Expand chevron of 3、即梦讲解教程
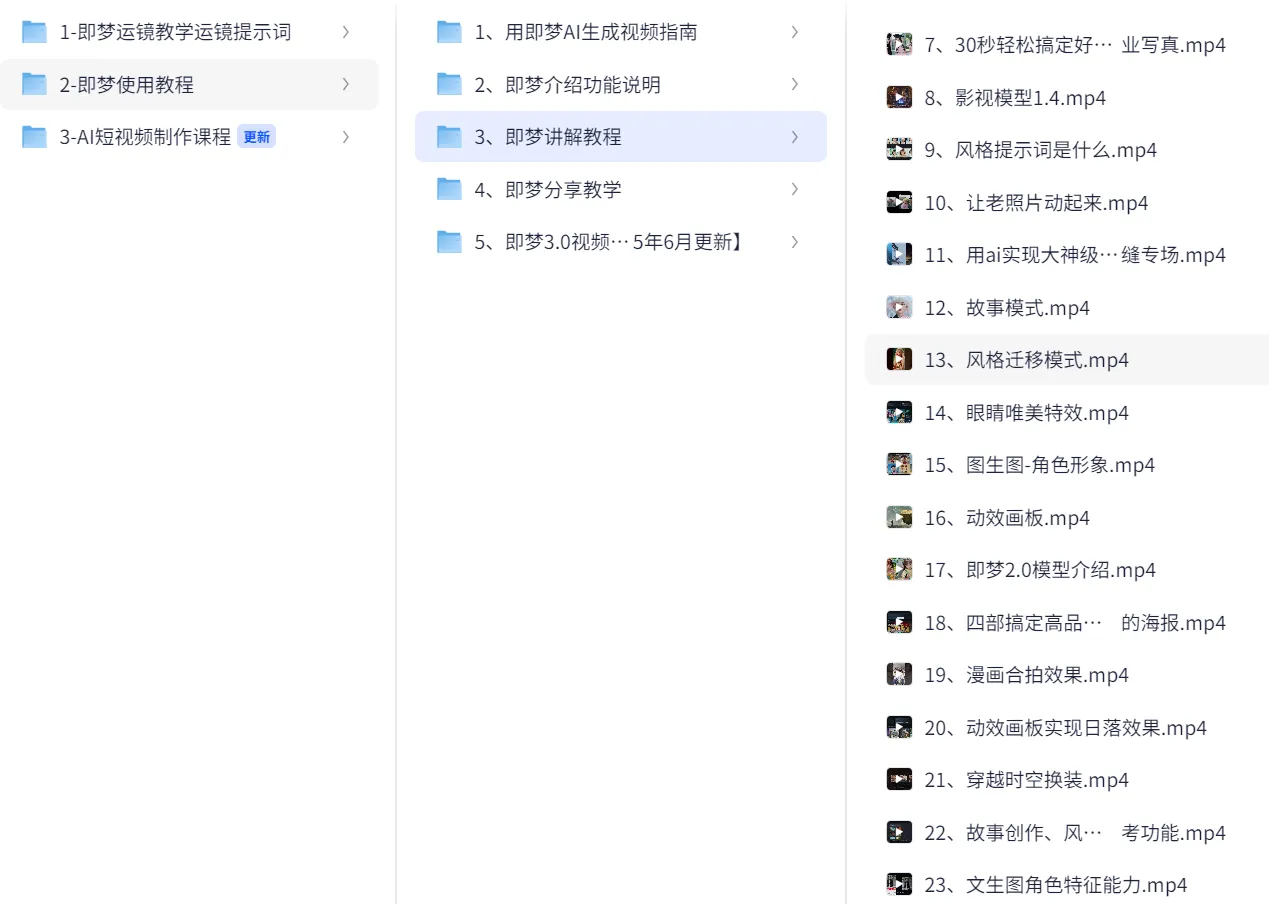Screen dimensions: 1269x904 coord(795,137)
